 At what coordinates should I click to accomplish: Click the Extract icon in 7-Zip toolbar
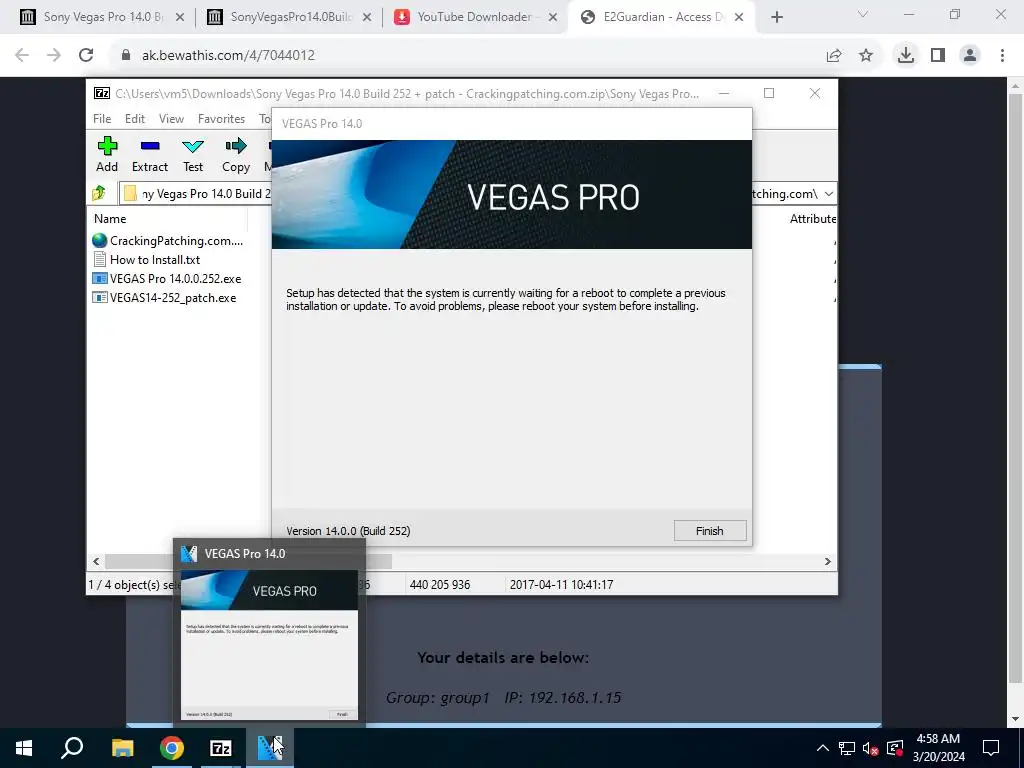150,154
